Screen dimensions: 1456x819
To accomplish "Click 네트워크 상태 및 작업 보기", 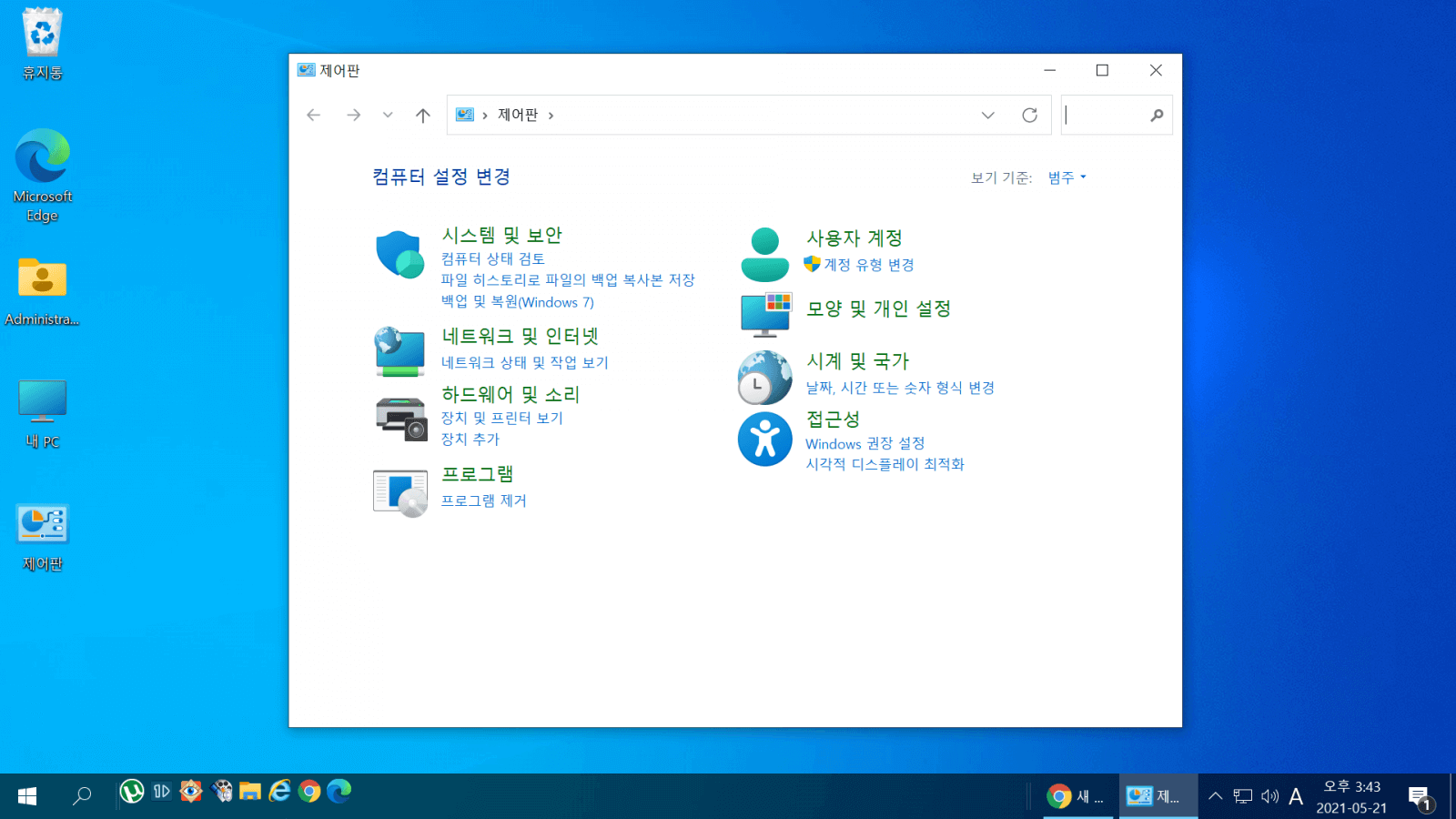I will click(x=525, y=362).
